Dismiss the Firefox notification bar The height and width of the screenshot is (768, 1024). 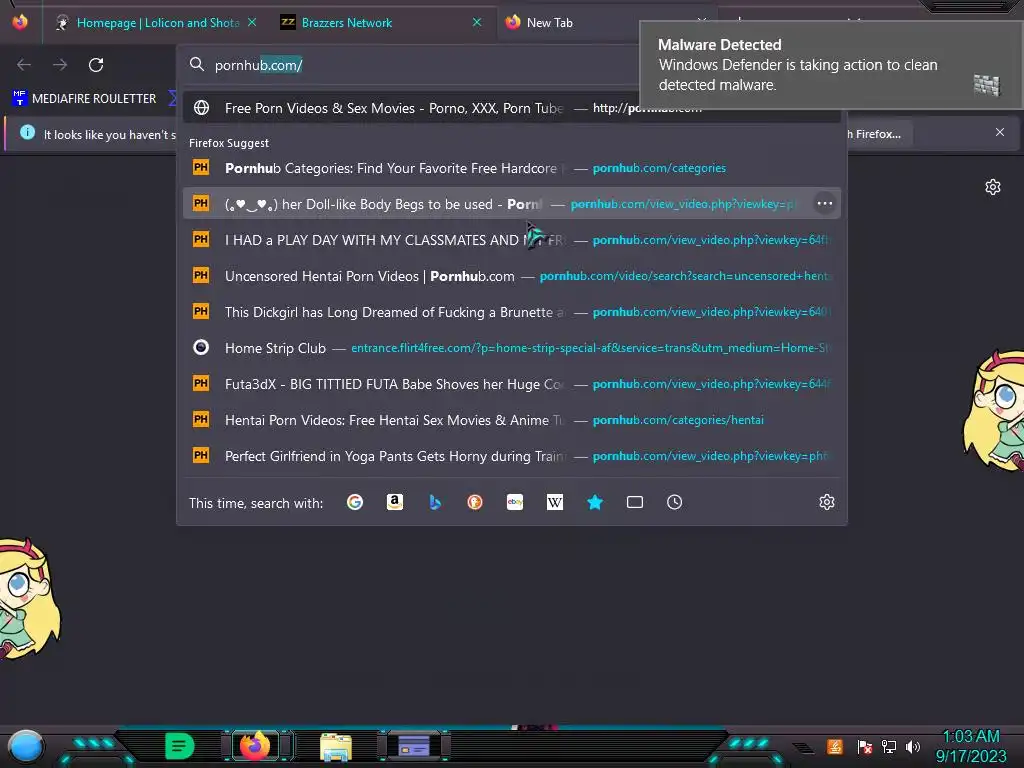point(999,133)
